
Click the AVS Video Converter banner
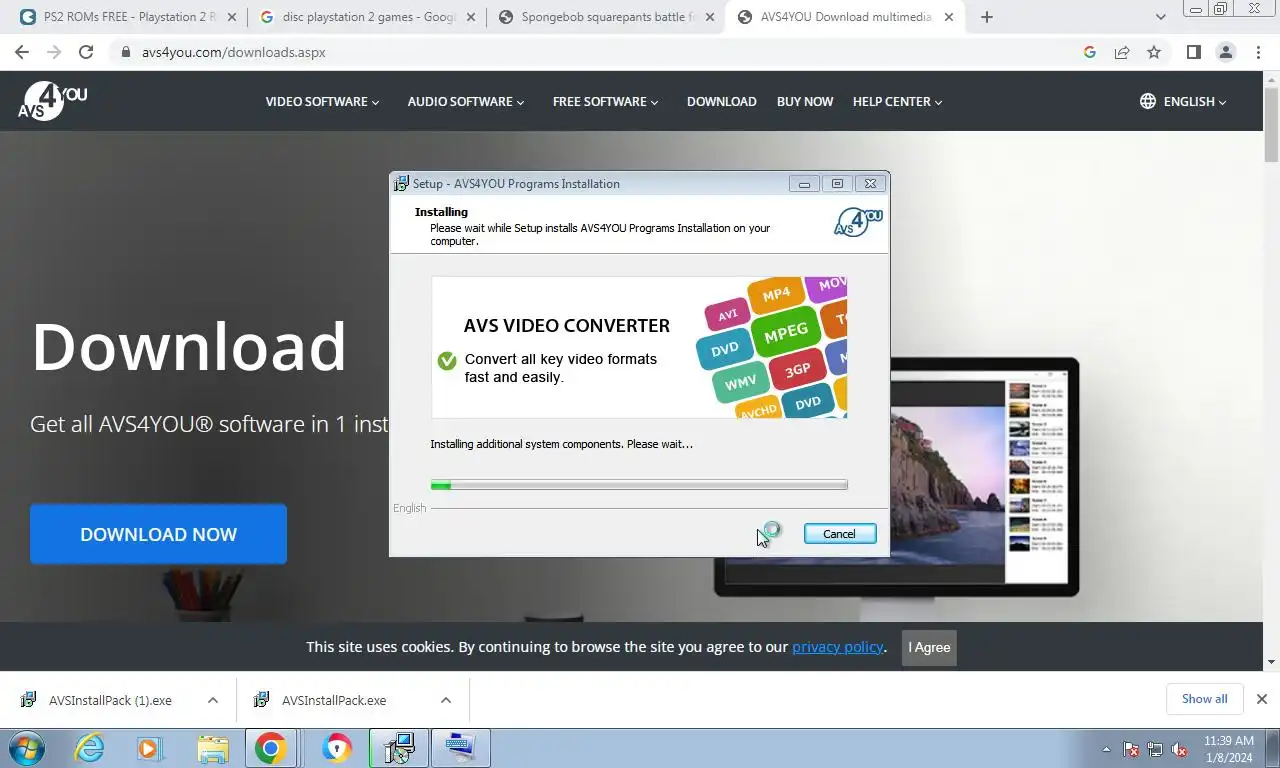click(639, 347)
